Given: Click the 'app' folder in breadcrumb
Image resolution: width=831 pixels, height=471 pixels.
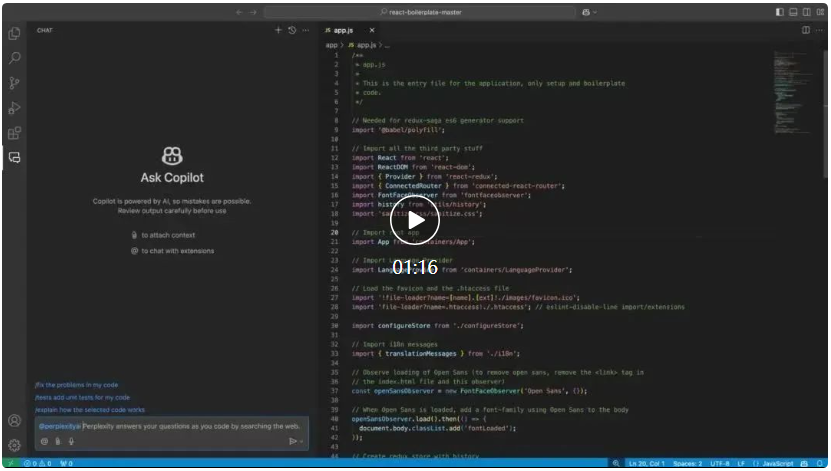Looking at the screenshot, I should click(331, 46).
